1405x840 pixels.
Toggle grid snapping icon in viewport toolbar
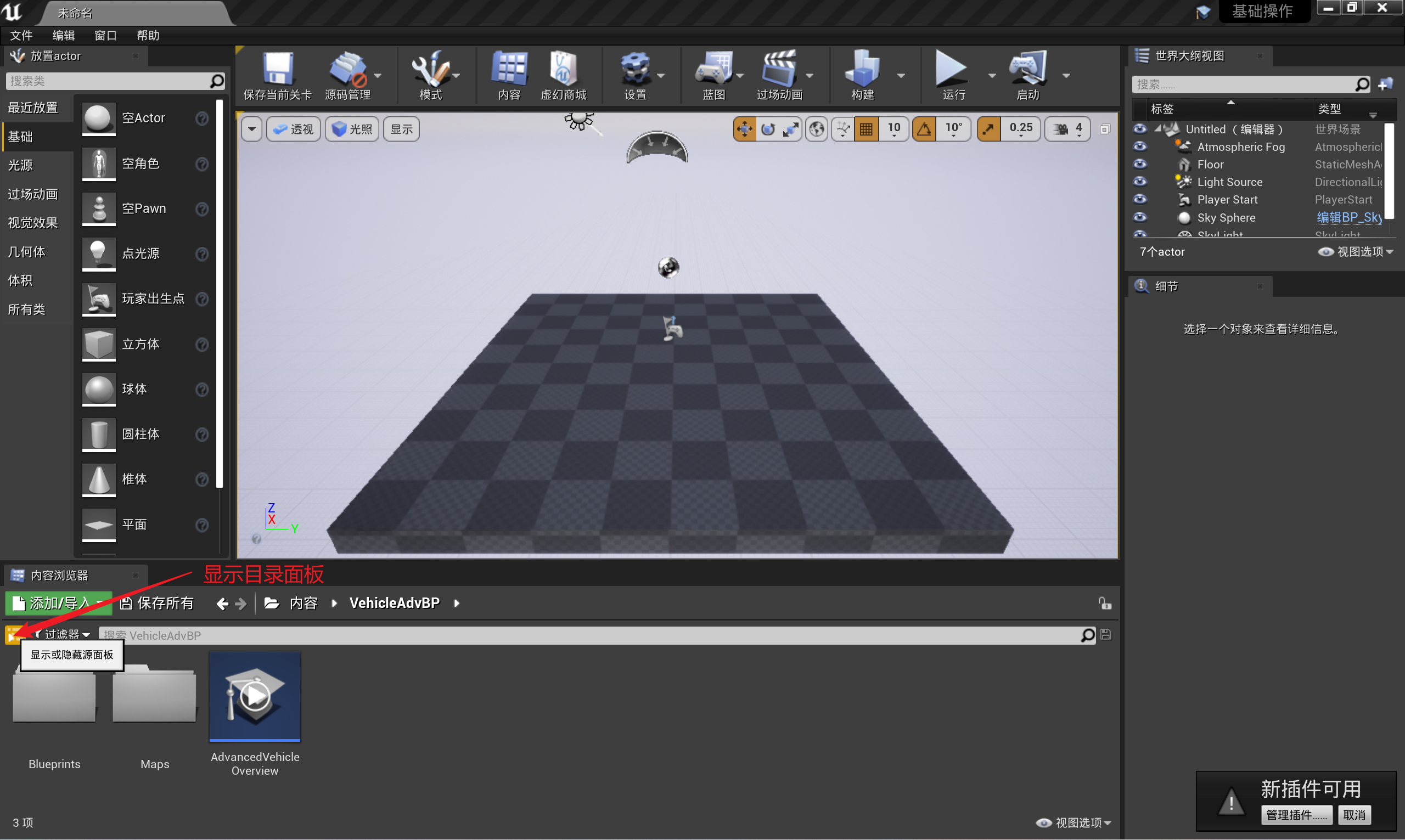coord(866,129)
